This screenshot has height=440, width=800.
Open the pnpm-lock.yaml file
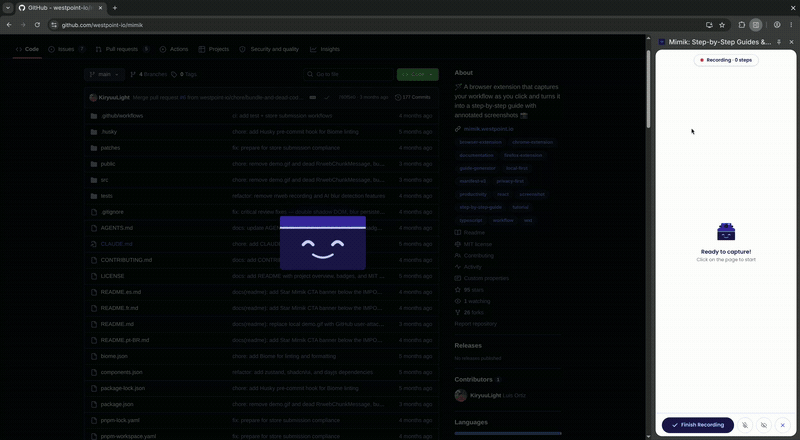(120, 420)
